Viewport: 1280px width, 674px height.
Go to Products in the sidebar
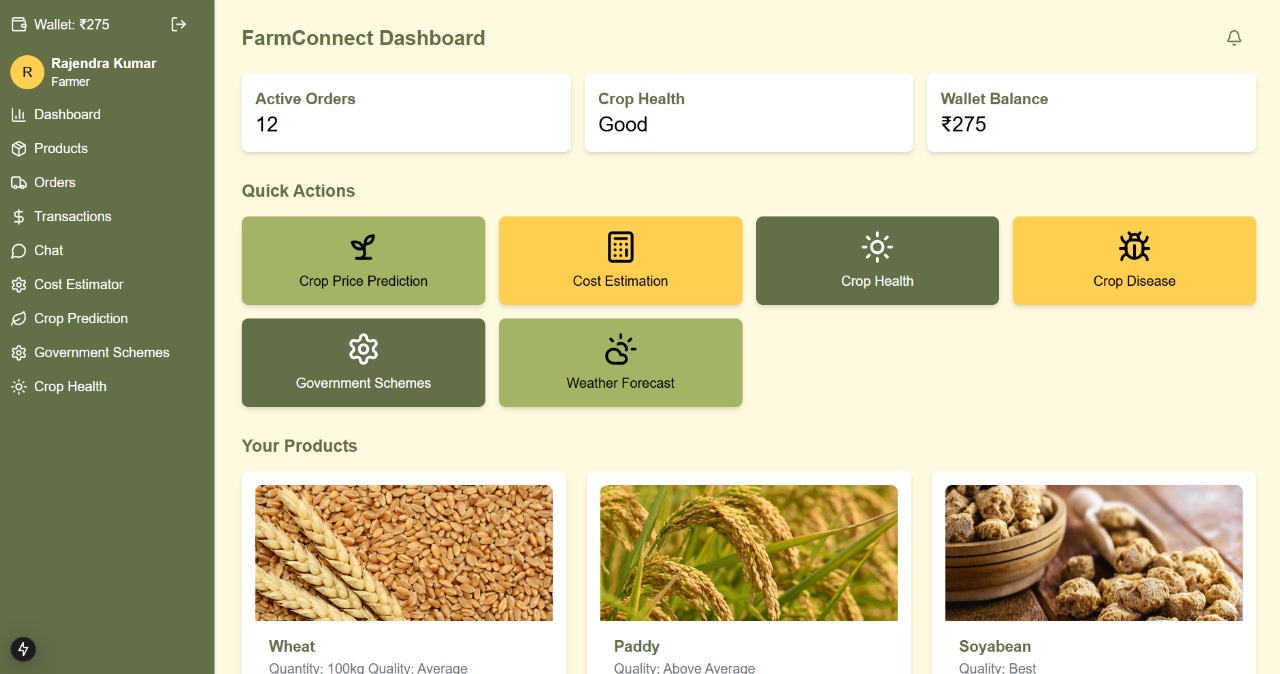click(61, 148)
